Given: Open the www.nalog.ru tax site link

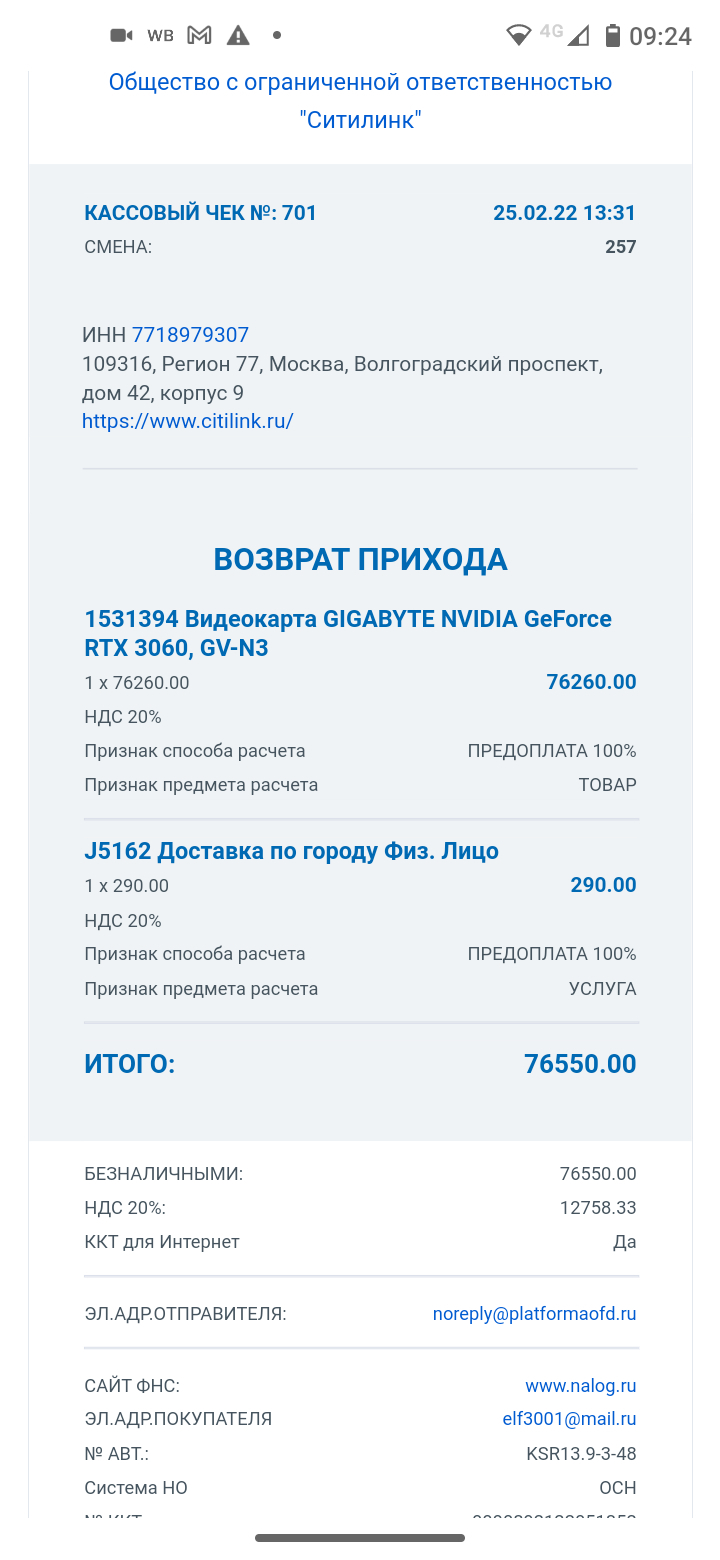Looking at the screenshot, I should tap(580, 1386).
